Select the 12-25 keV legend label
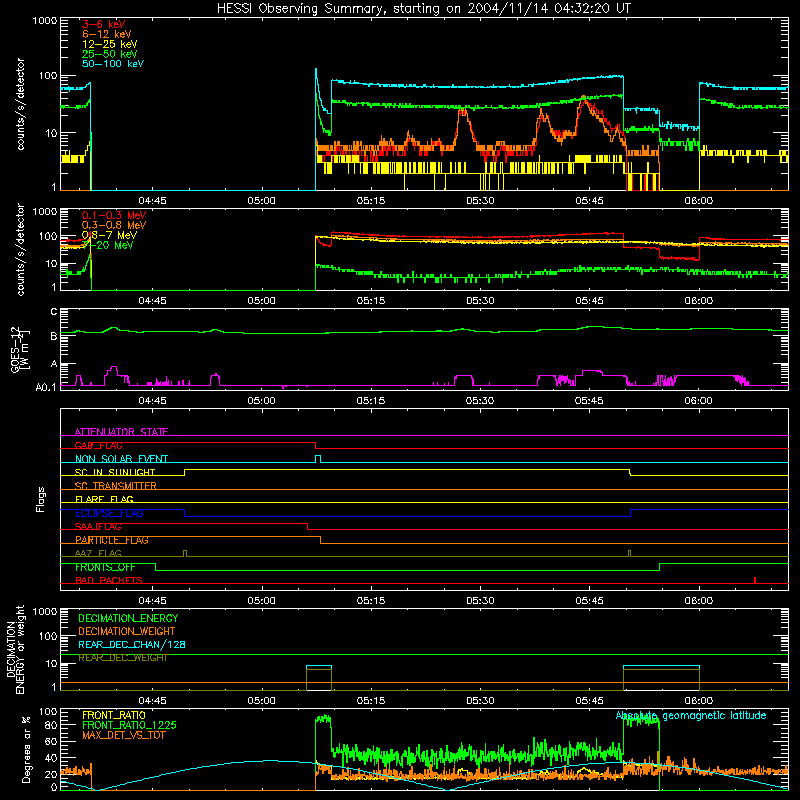 [110, 44]
